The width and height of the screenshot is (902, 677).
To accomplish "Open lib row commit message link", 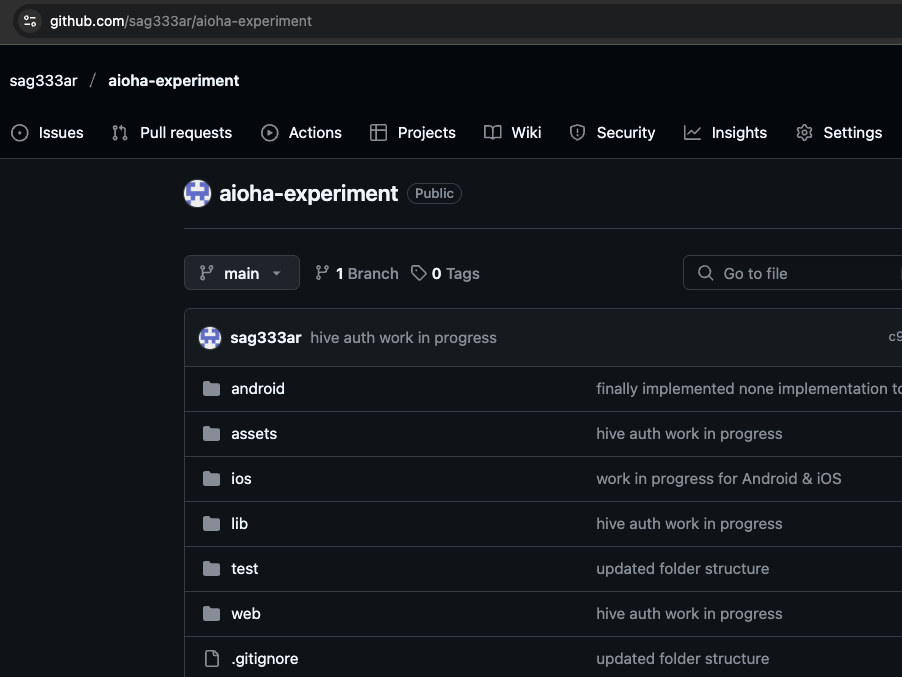I will (x=689, y=523).
